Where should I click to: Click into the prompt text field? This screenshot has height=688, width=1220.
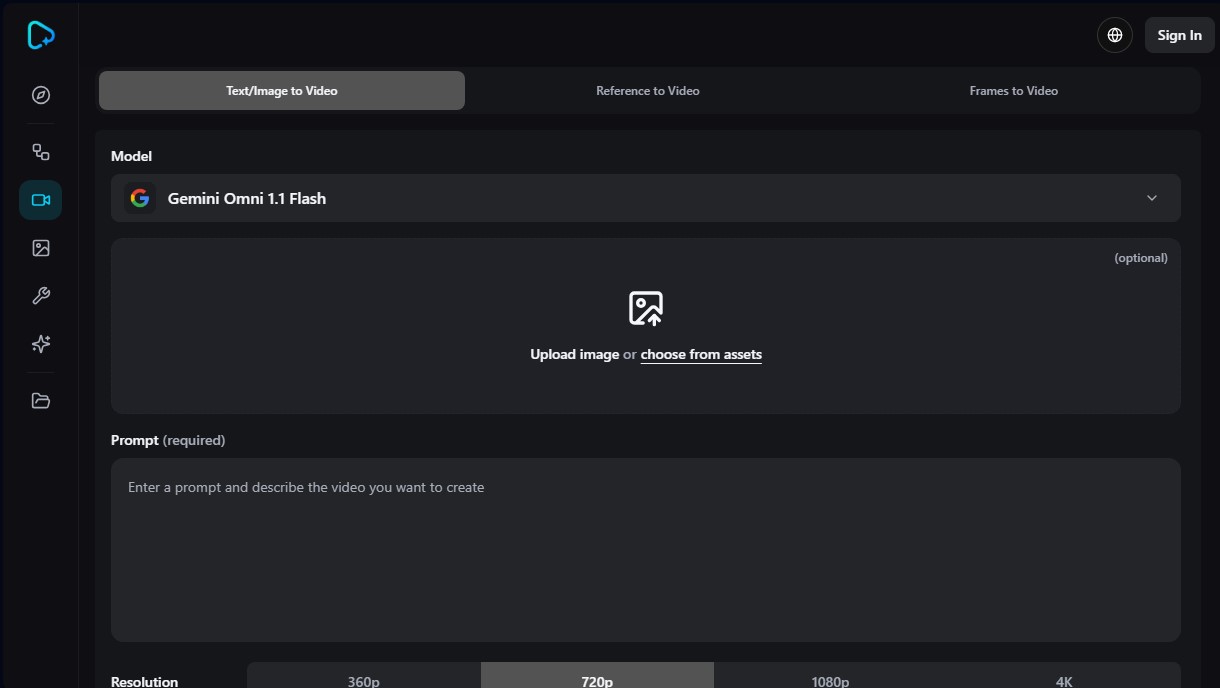(x=646, y=550)
